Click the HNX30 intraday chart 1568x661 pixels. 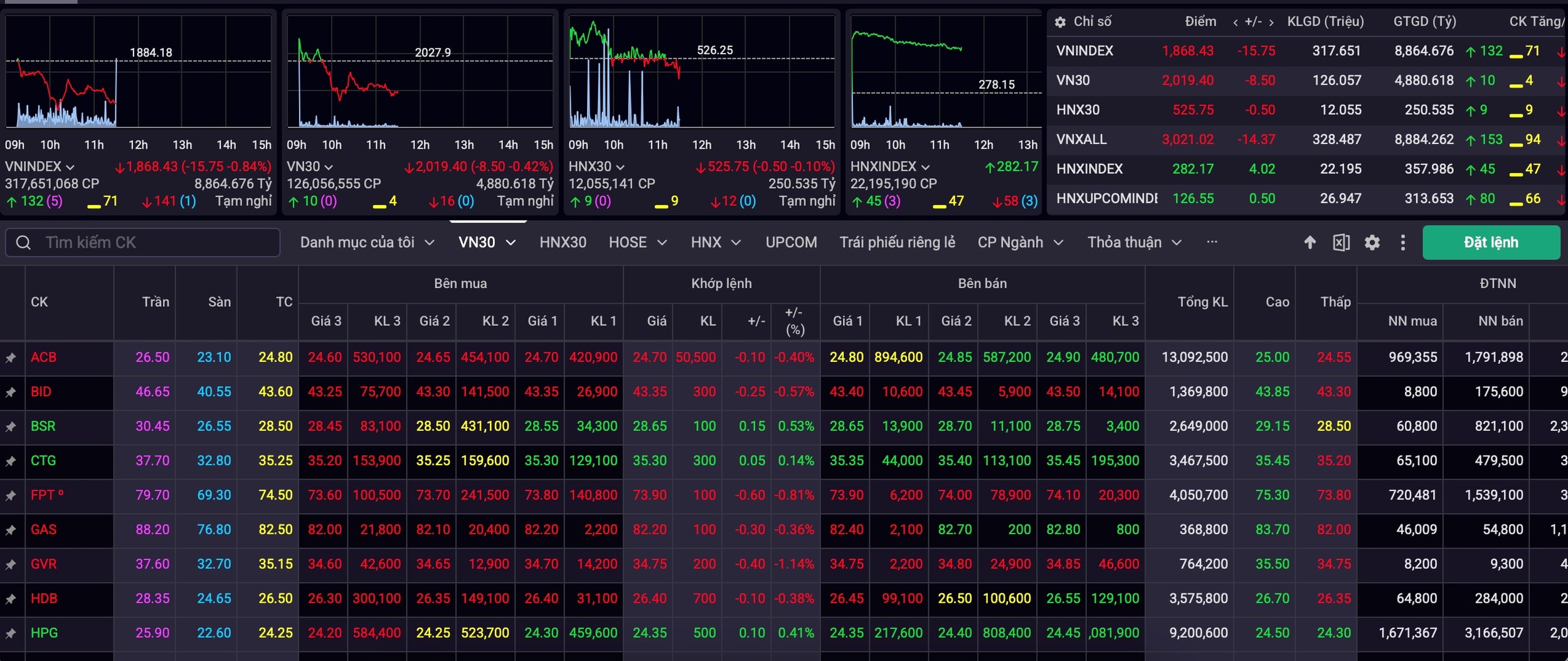click(x=702, y=72)
